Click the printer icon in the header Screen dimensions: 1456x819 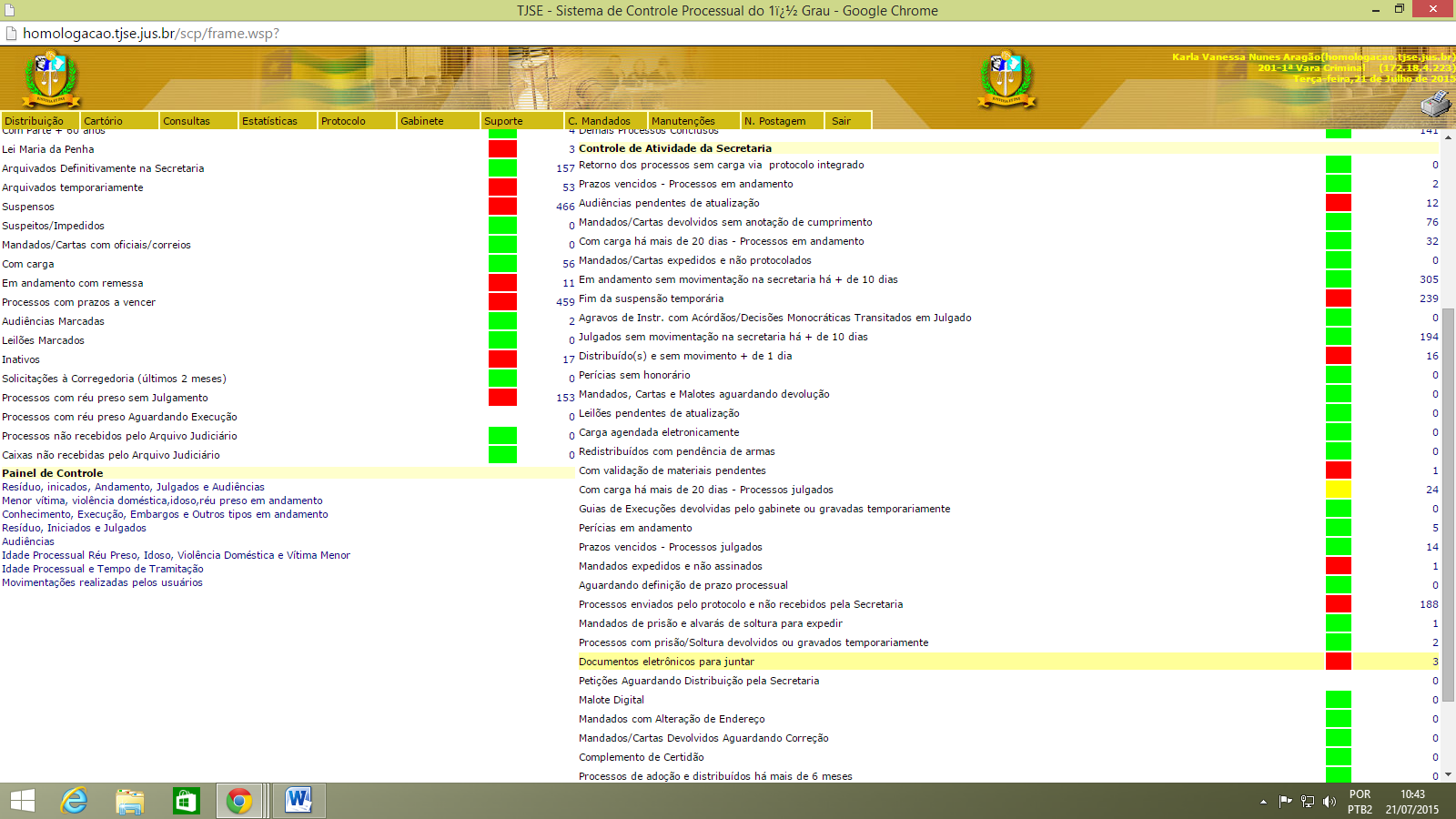[1436, 106]
